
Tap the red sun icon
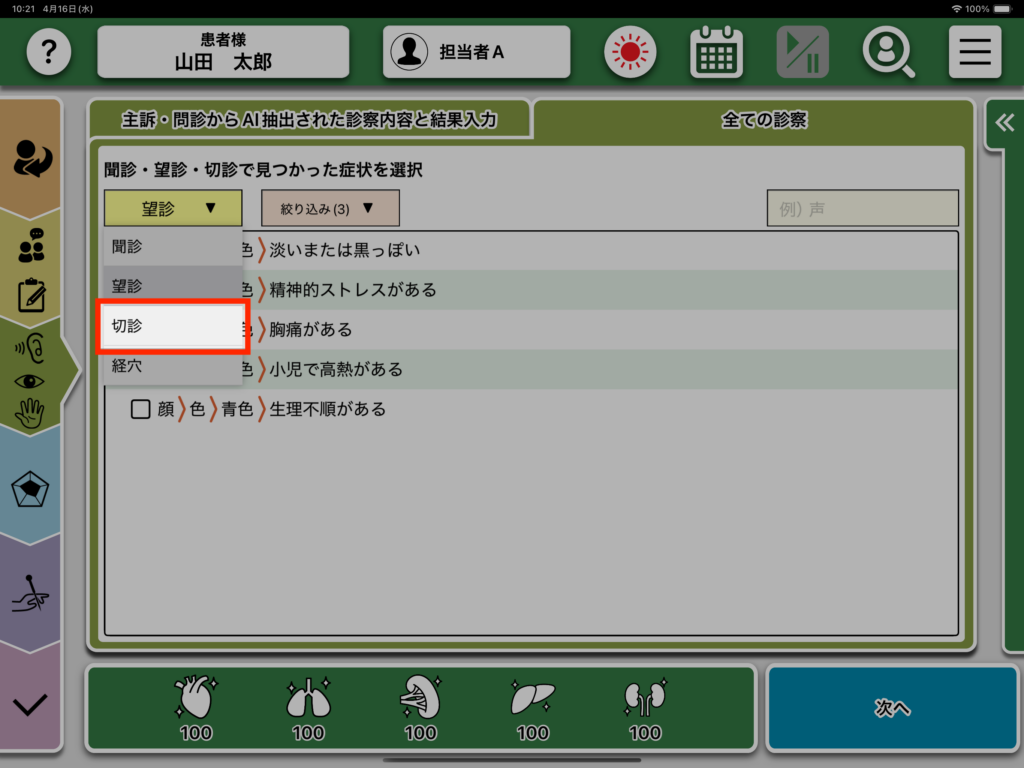click(629, 52)
